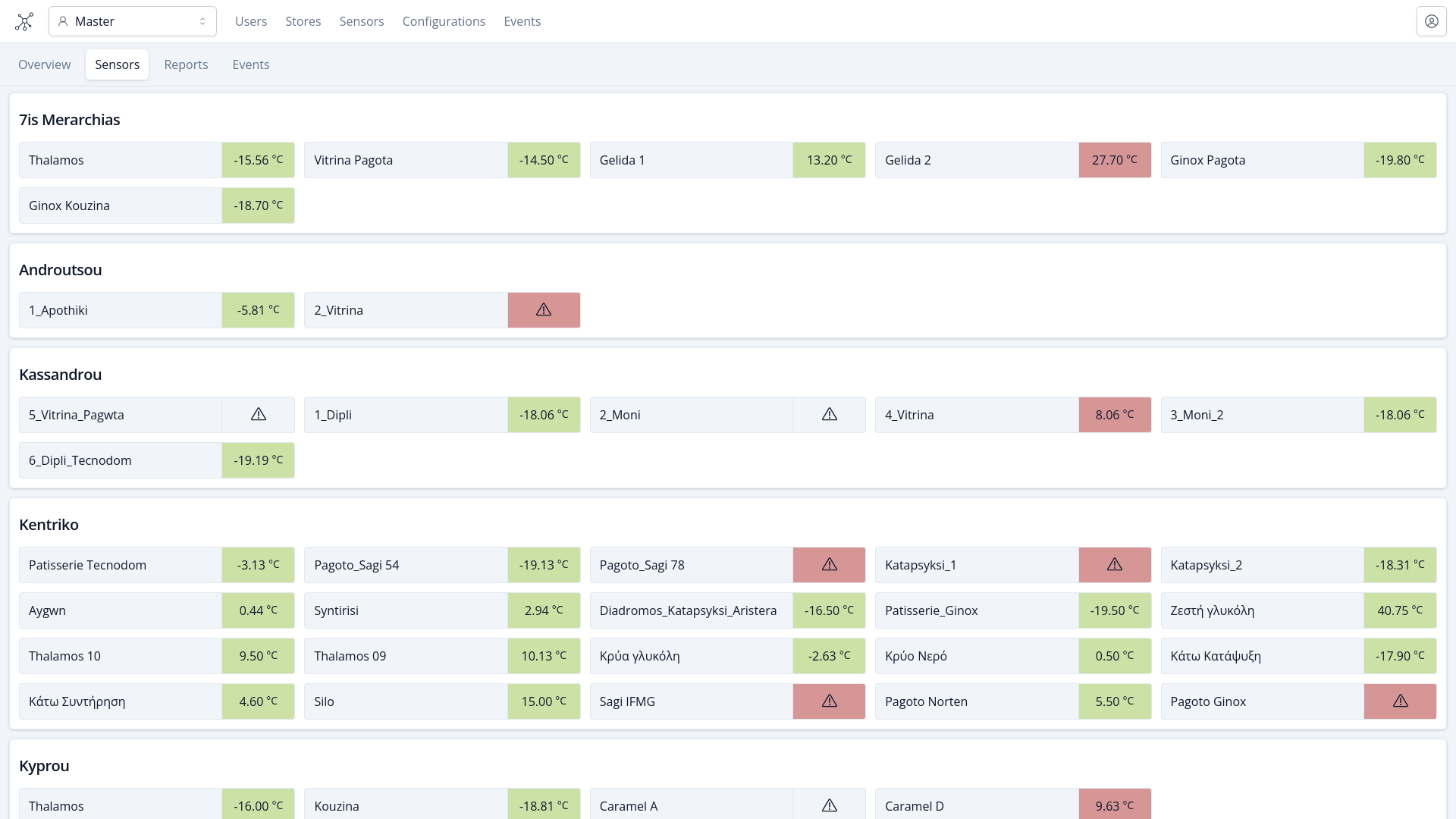Click Caramel A warning icon
Screen dimensions: 1456x819
[x=830, y=805]
